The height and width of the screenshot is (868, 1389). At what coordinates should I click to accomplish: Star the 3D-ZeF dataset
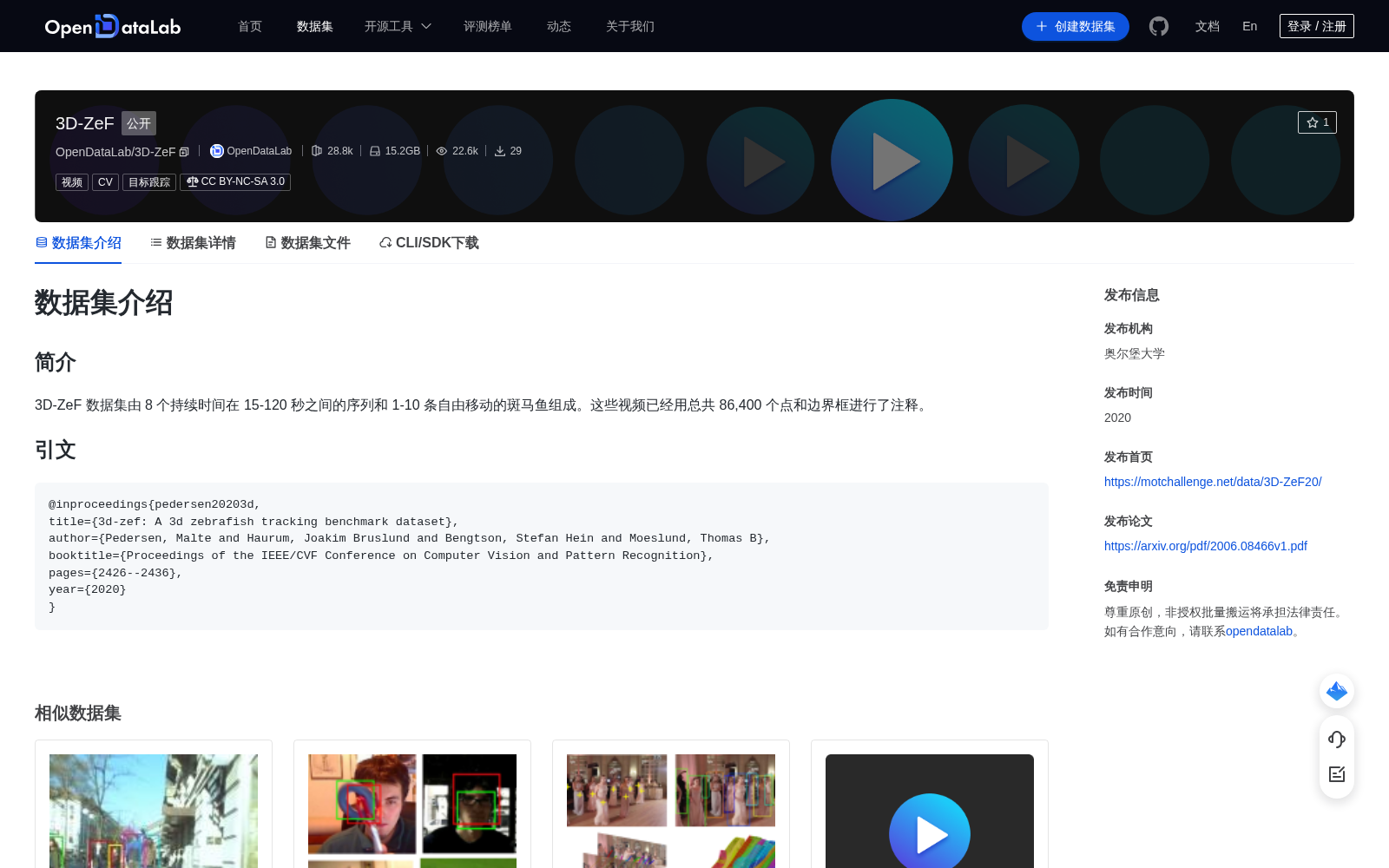1317,122
